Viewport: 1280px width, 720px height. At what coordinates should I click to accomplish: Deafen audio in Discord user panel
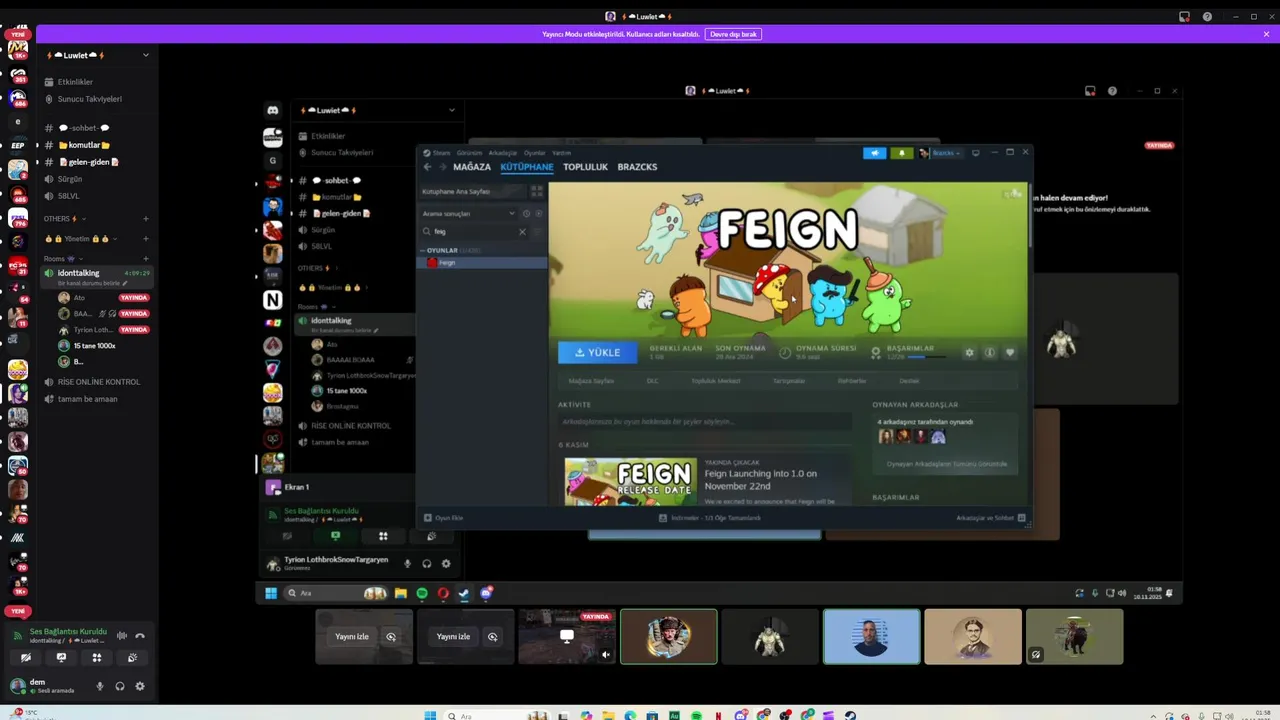(119, 686)
